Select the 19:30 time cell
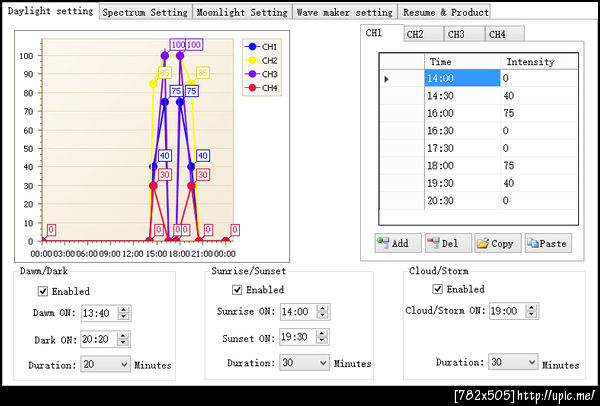The width and height of the screenshot is (600, 406). click(462, 183)
